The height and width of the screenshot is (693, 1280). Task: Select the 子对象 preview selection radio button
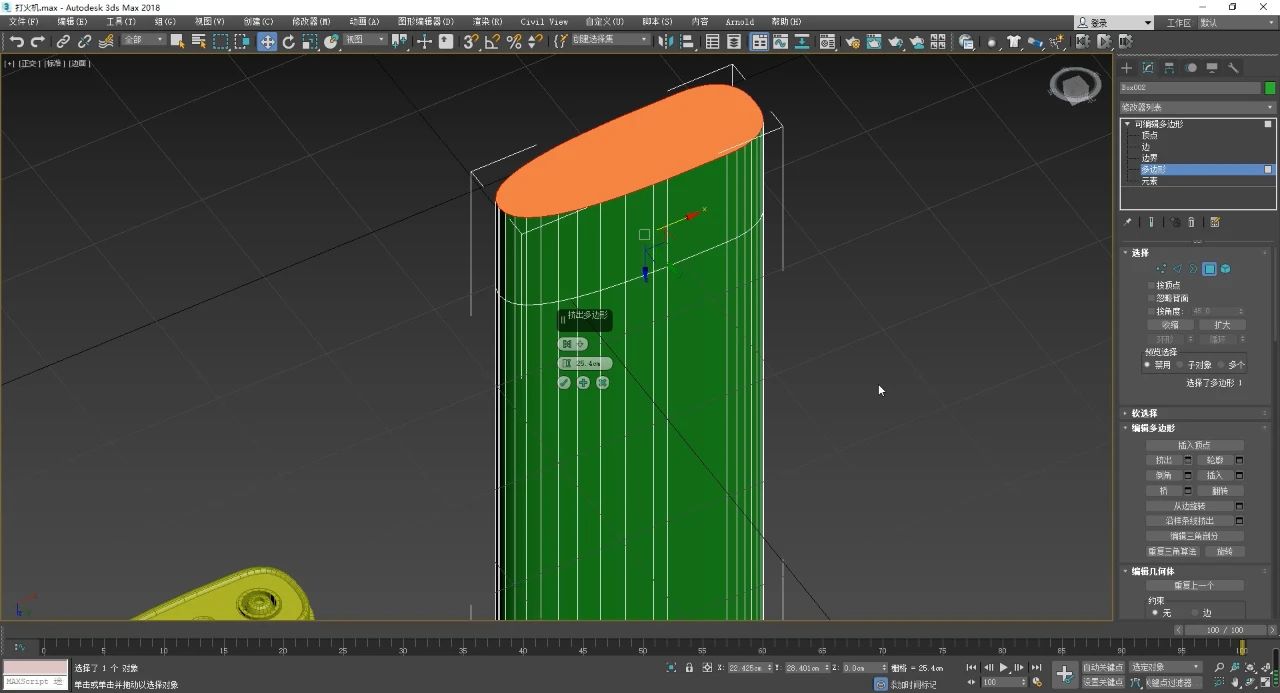pyautogui.click(x=1181, y=365)
